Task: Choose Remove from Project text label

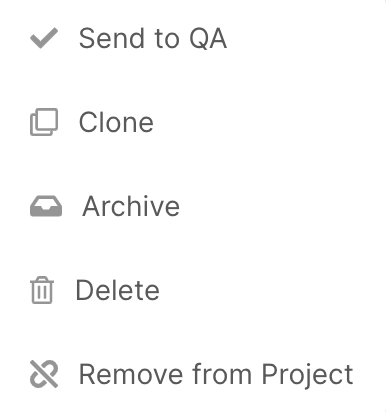Action: pos(216,375)
